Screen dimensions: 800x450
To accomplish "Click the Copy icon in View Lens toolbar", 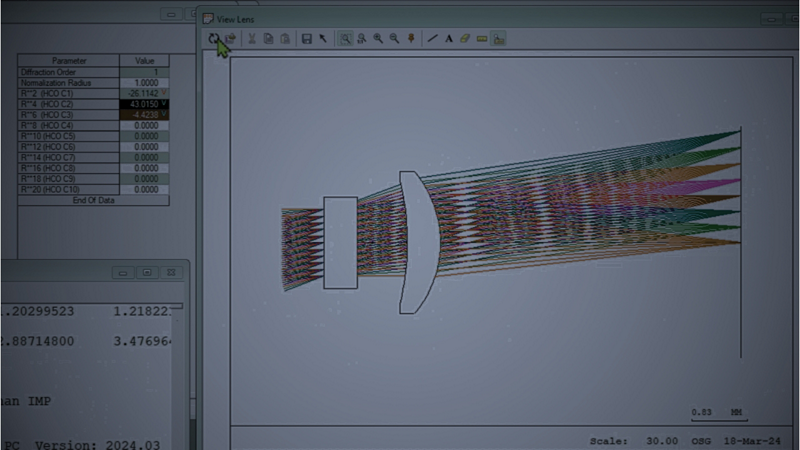I will [268, 39].
